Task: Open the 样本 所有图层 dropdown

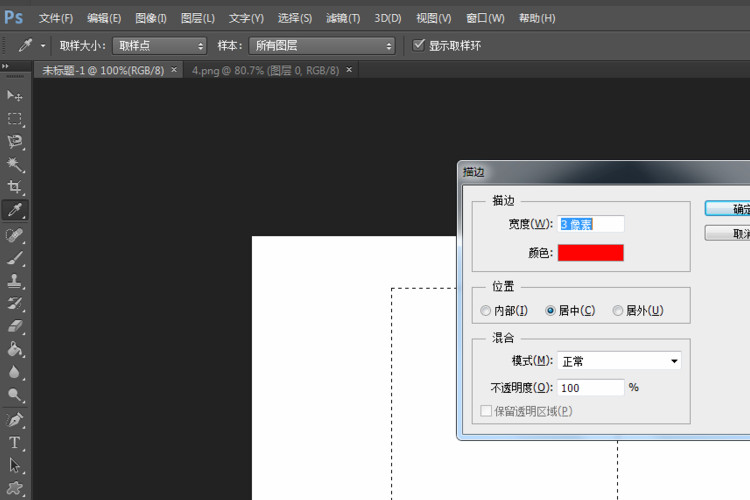Action: pos(322,46)
